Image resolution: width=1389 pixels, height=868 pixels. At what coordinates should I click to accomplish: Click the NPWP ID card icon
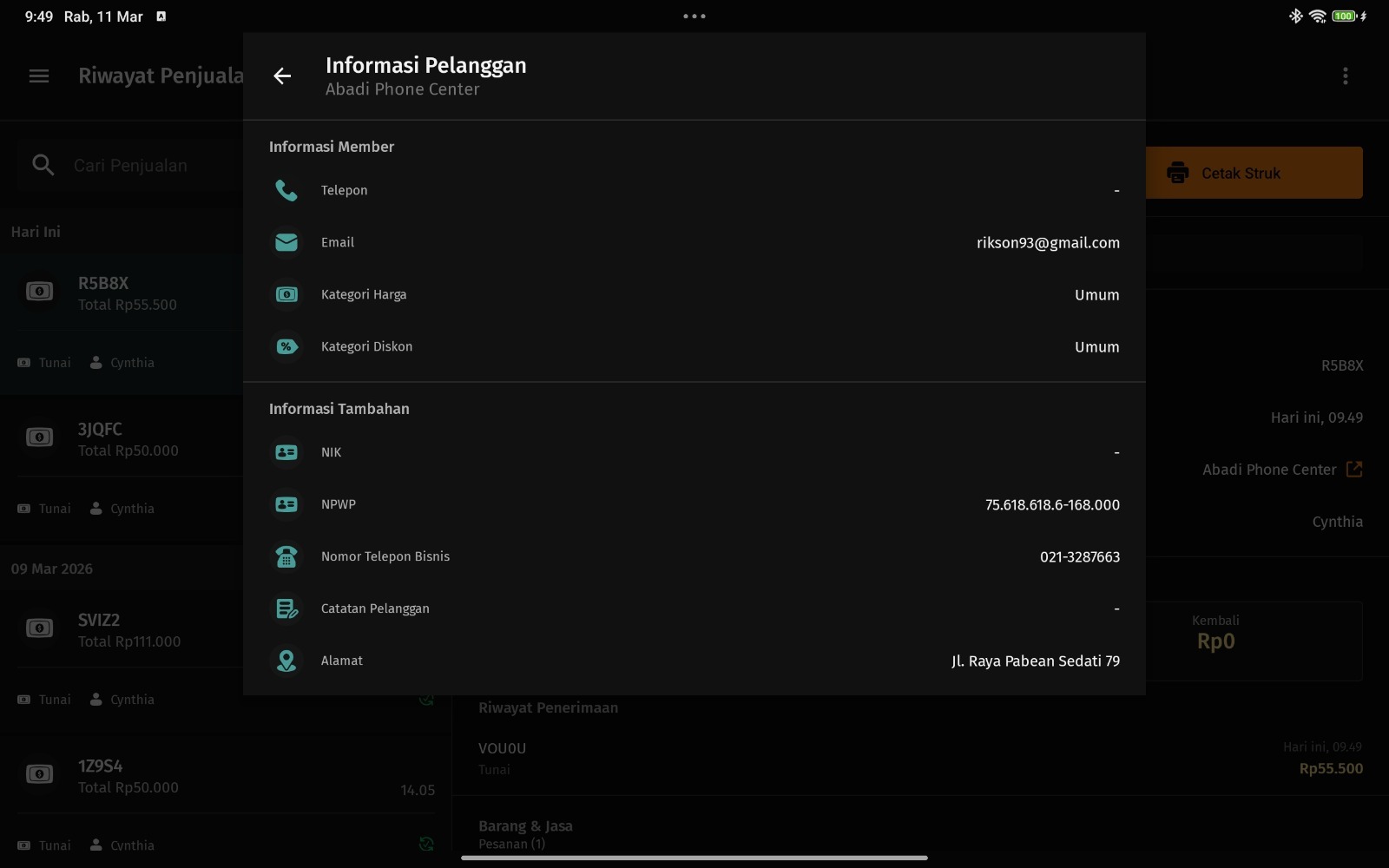286,504
